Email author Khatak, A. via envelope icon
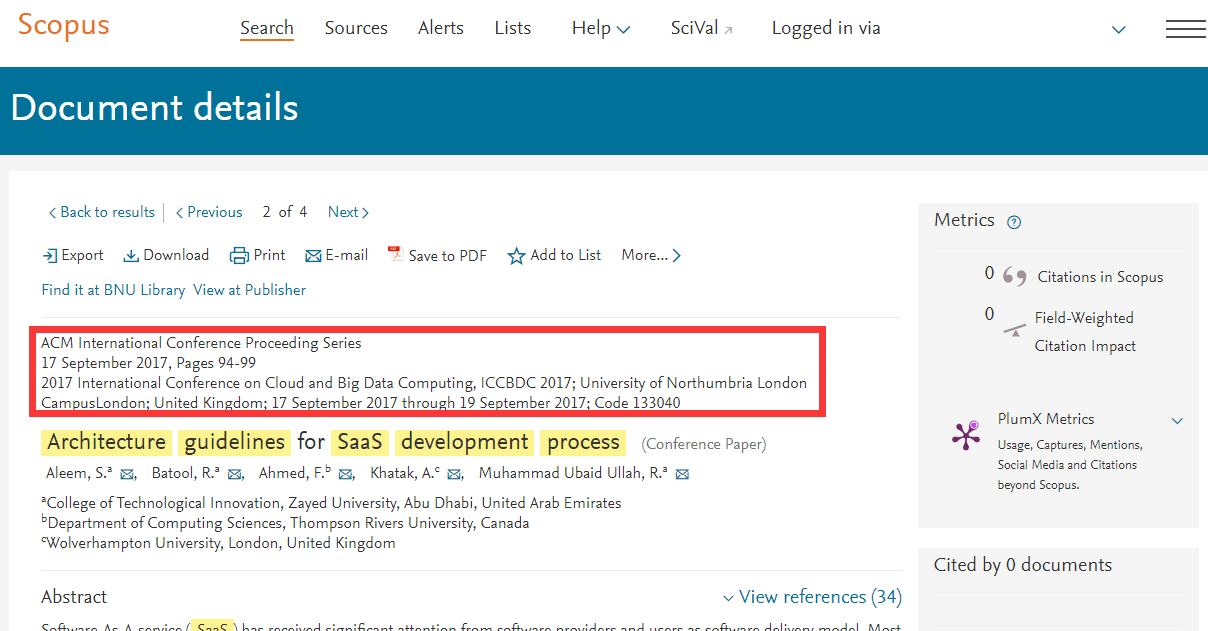This screenshot has width=1208, height=631. 454,474
